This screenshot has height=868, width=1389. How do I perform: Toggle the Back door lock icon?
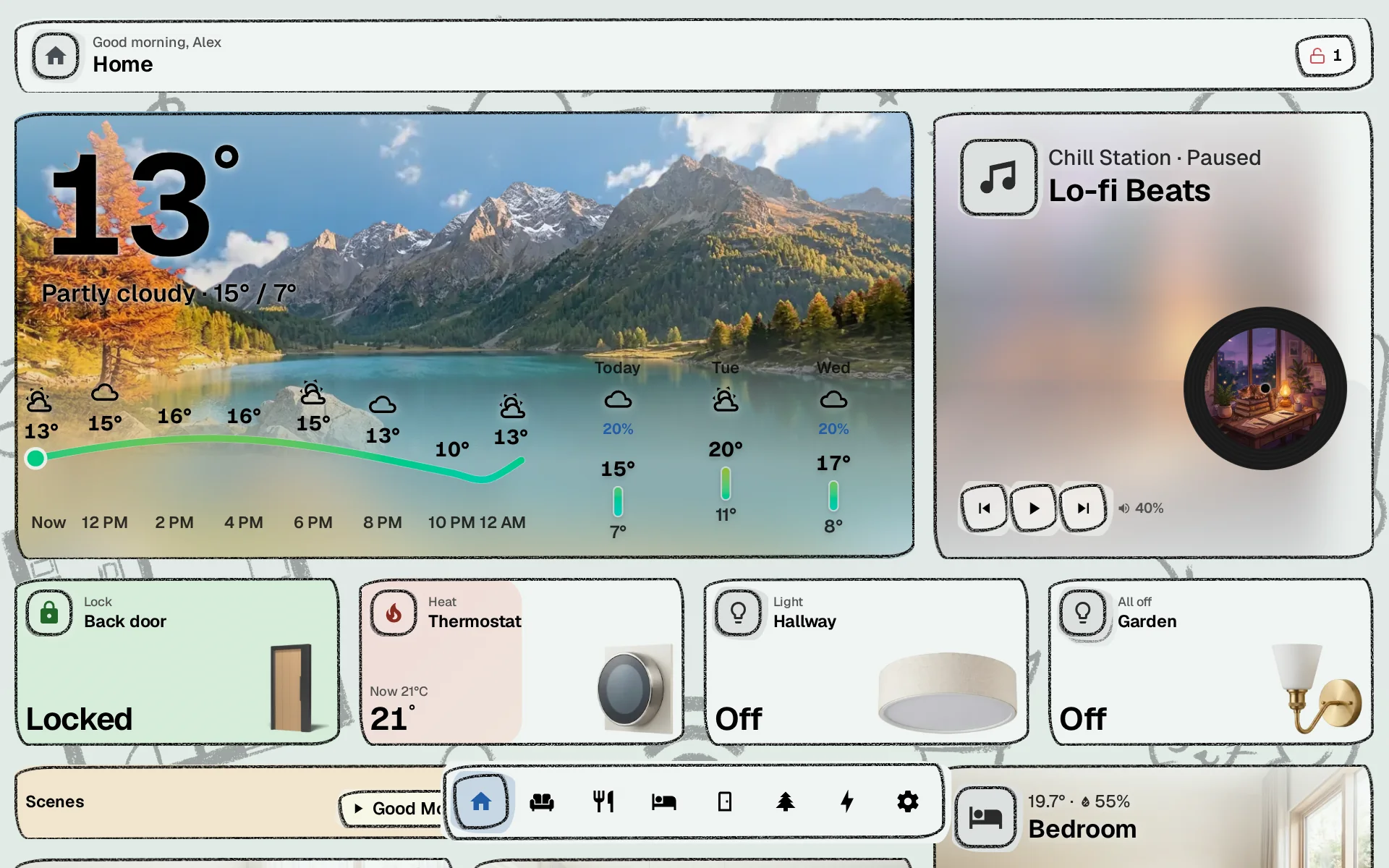coord(49,613)
